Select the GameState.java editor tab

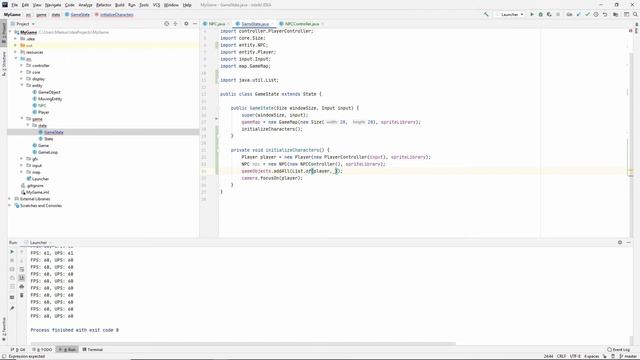click(254, 24)
